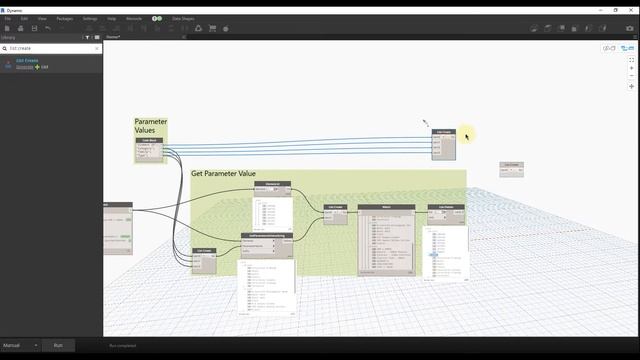
Task: Open the View menu
Action: 42,19
